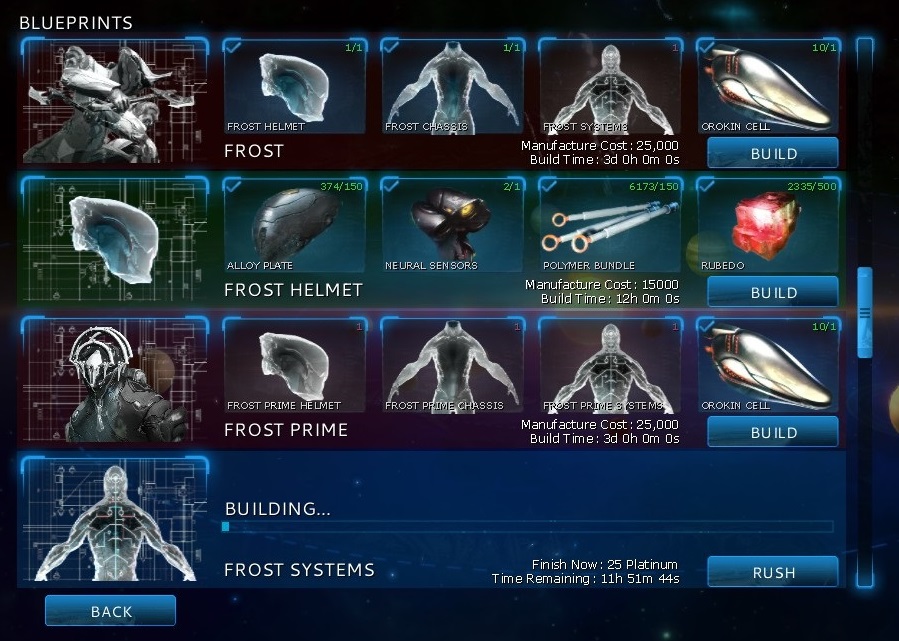
Task: Build the Frost Prime warframe
Action: point(773,432)
